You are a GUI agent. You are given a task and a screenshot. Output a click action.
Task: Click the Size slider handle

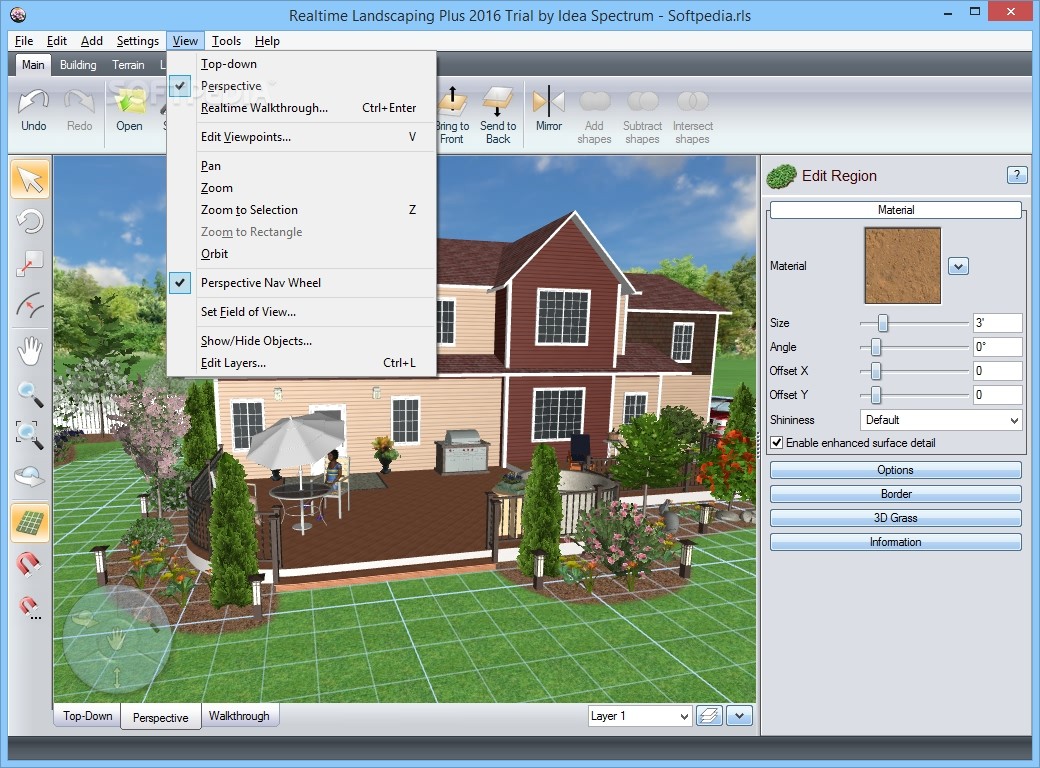click(x=883, y=323)
